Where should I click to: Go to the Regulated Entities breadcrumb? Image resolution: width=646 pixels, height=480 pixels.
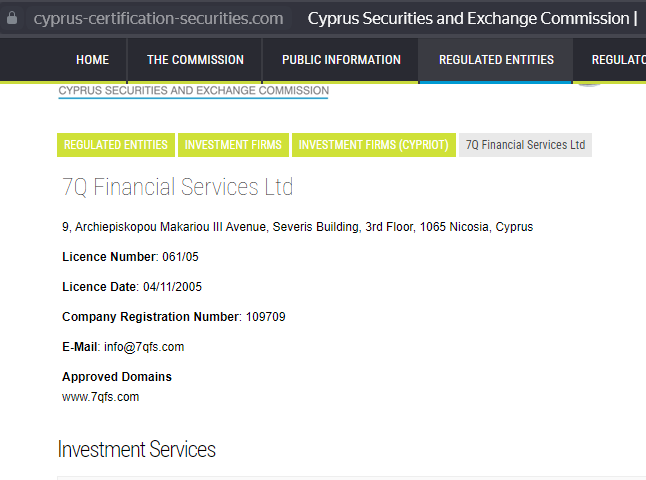116,145
